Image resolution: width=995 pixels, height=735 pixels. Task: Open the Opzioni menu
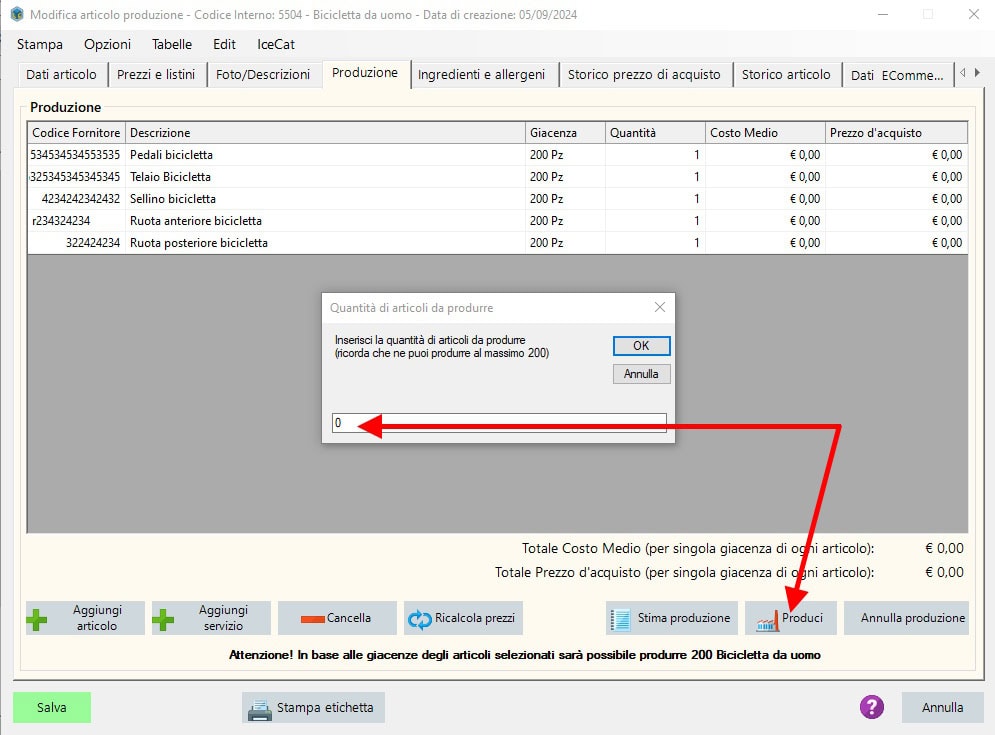108,44
